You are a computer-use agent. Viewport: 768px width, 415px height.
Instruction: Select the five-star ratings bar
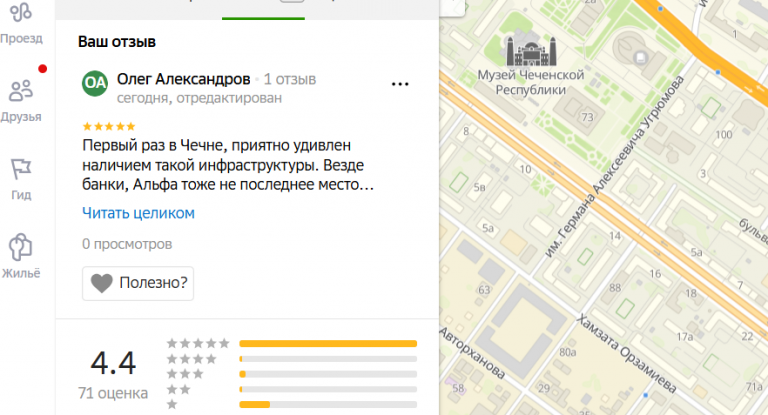pyautogui.click(x=328, y=343)
